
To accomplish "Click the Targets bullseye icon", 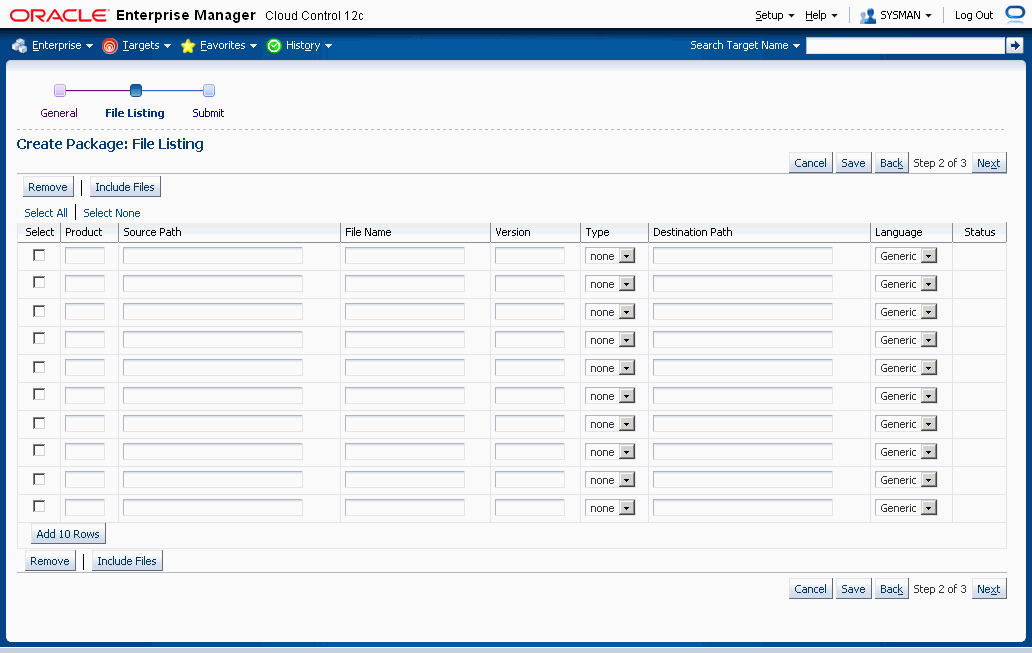I will (x=110, y=45).
